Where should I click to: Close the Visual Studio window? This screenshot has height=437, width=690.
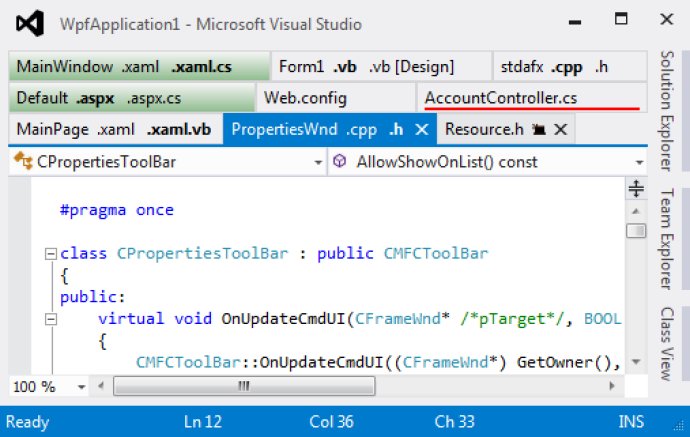(x=667, y=19)
